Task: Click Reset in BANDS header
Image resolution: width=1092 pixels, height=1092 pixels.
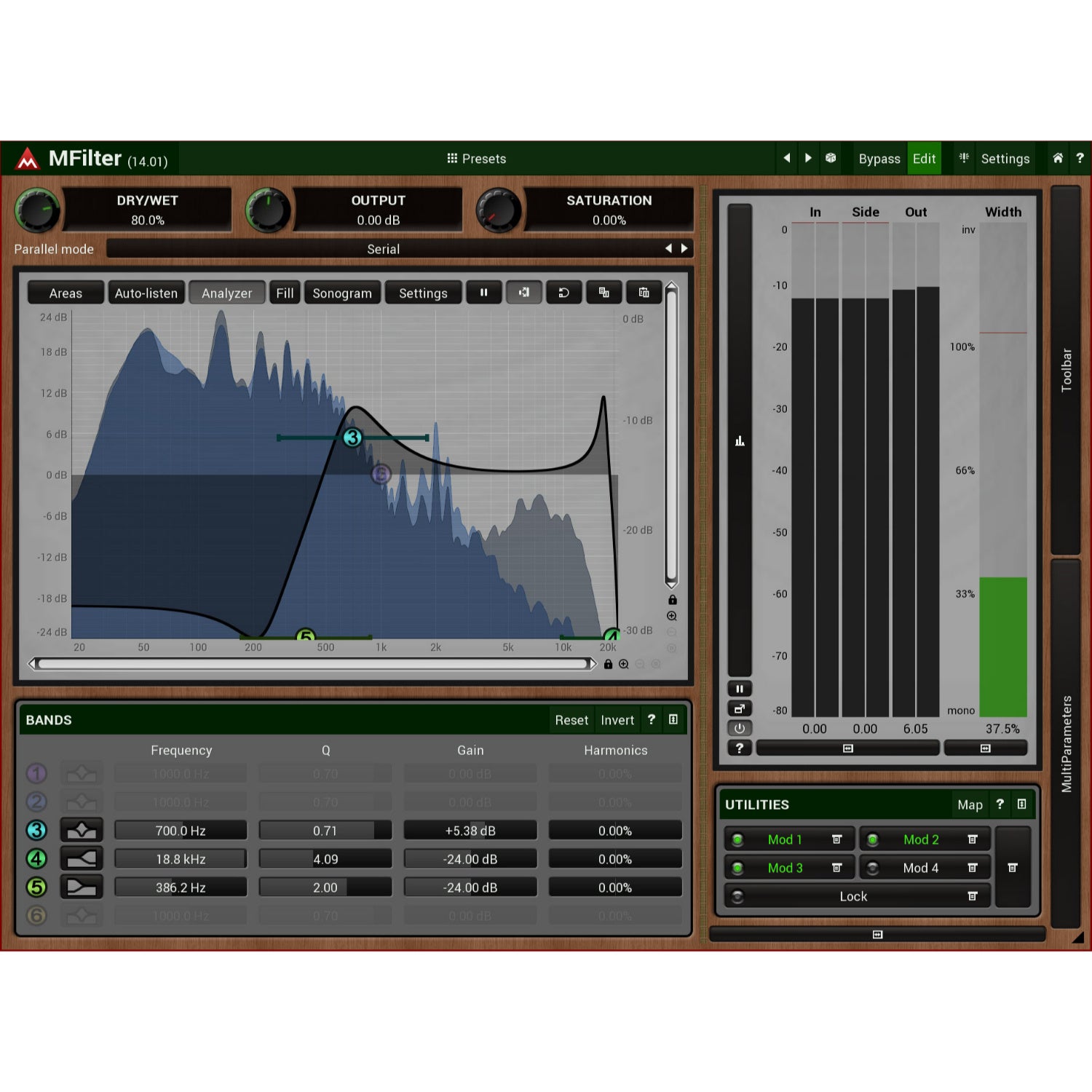Action: coord(571,720)
